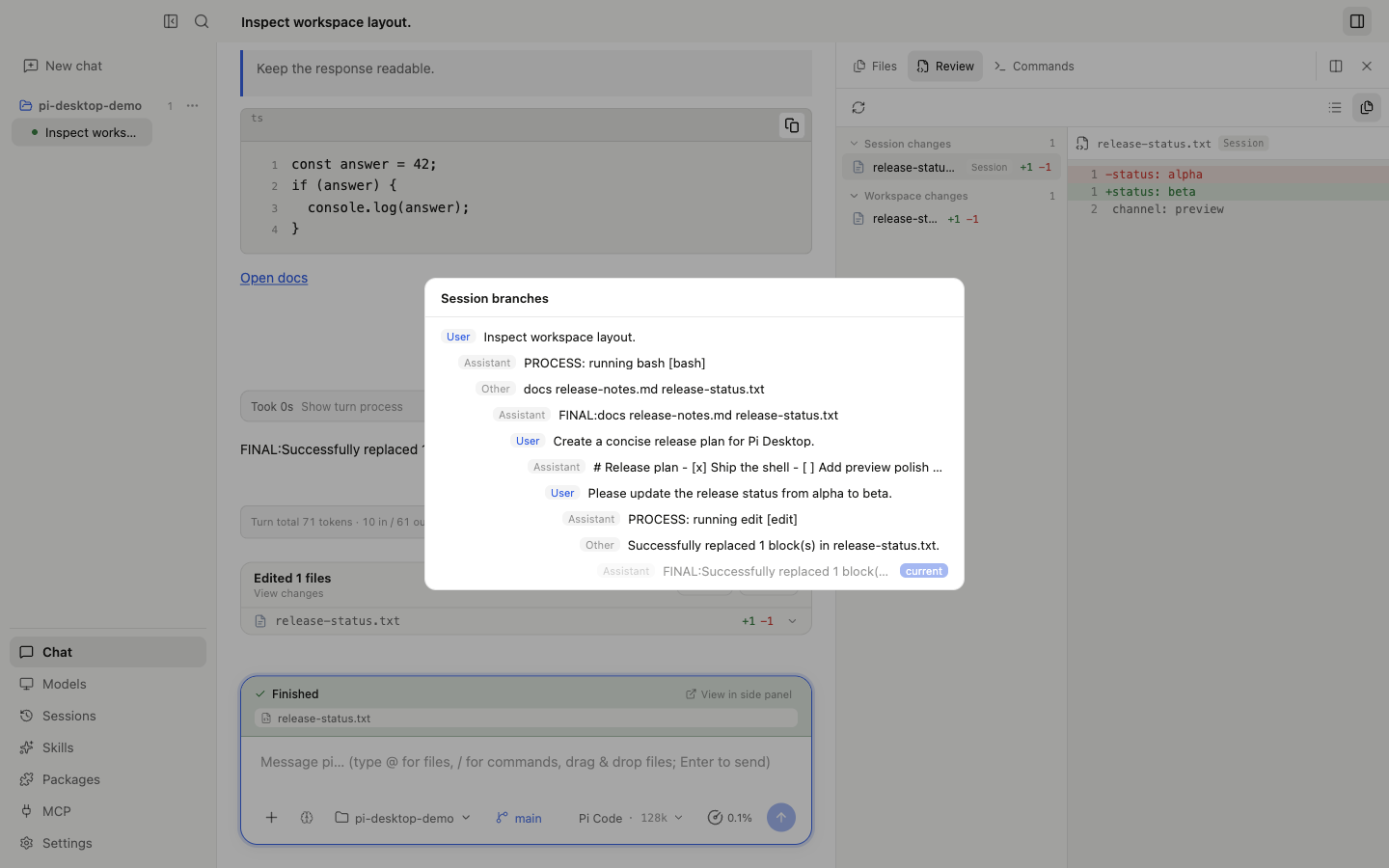Open pi-desktop-demo project more options menu
The image size is (1389, 868).
point(192,105)
